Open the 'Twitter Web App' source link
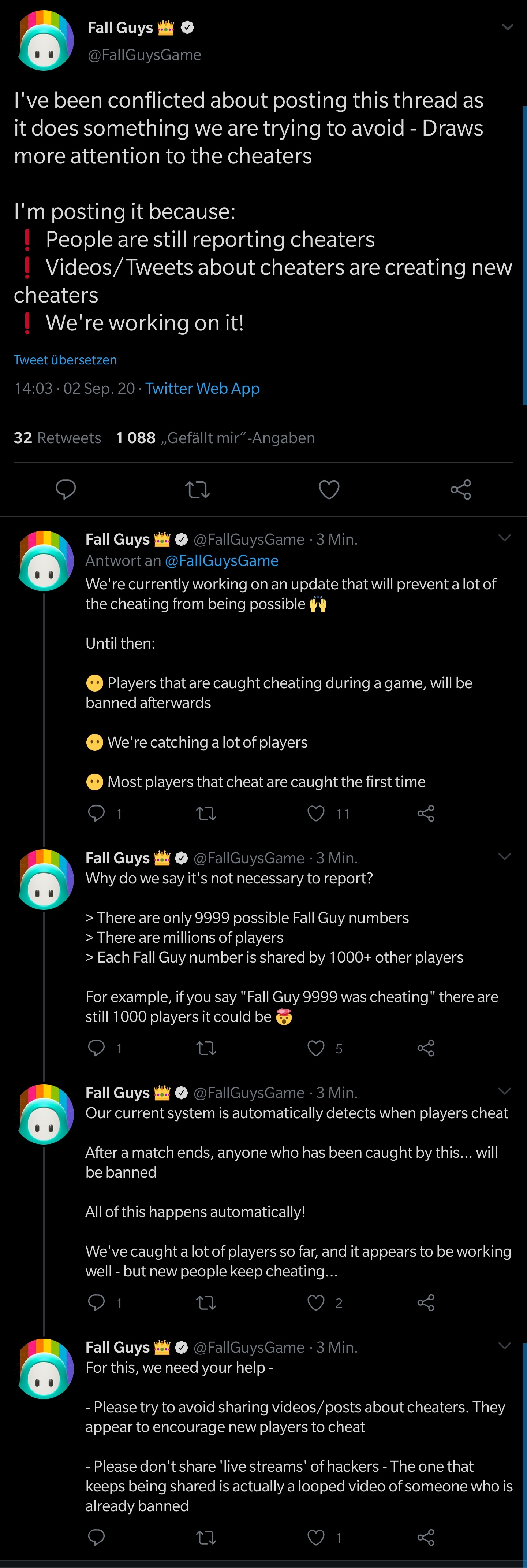 [x=203, y=388]
